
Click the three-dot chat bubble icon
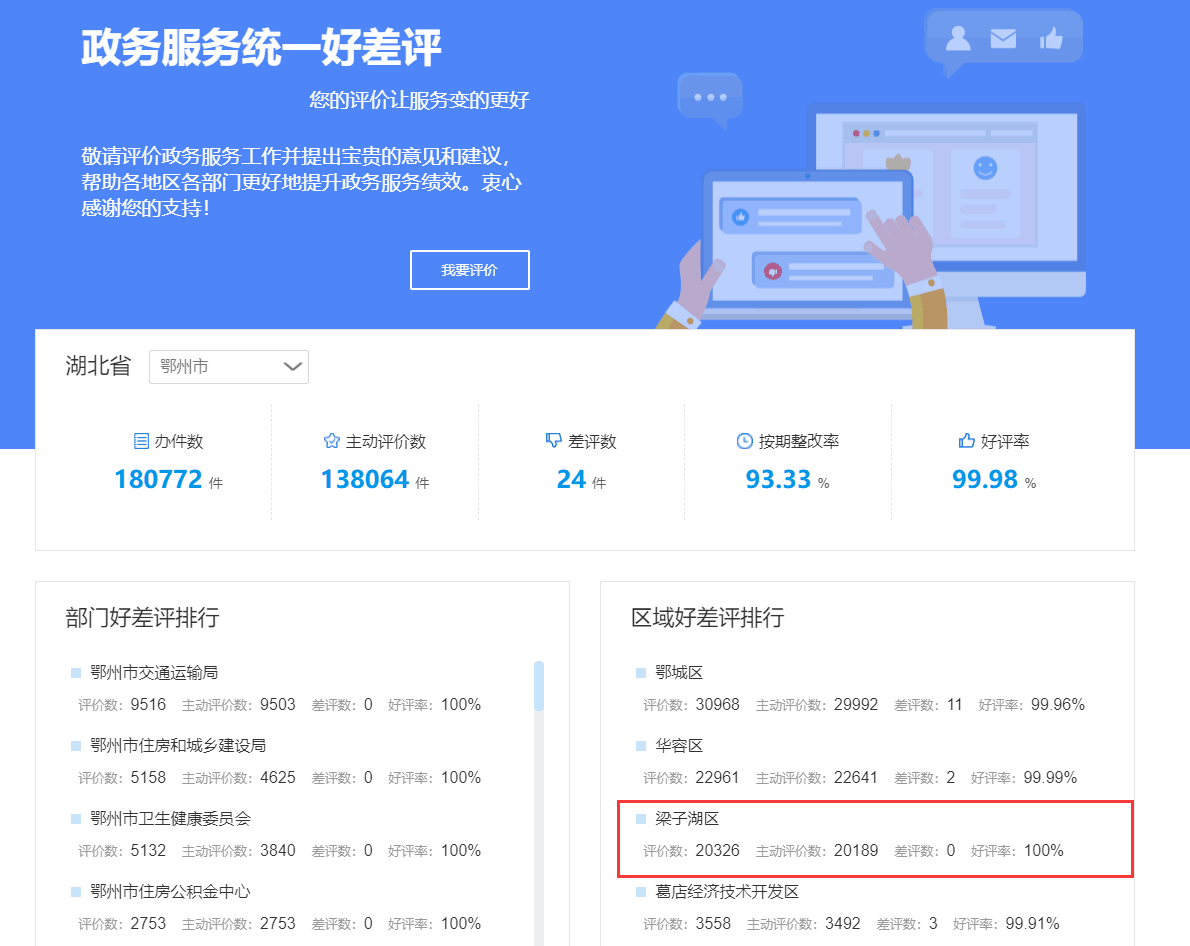[x=710, y=99]
